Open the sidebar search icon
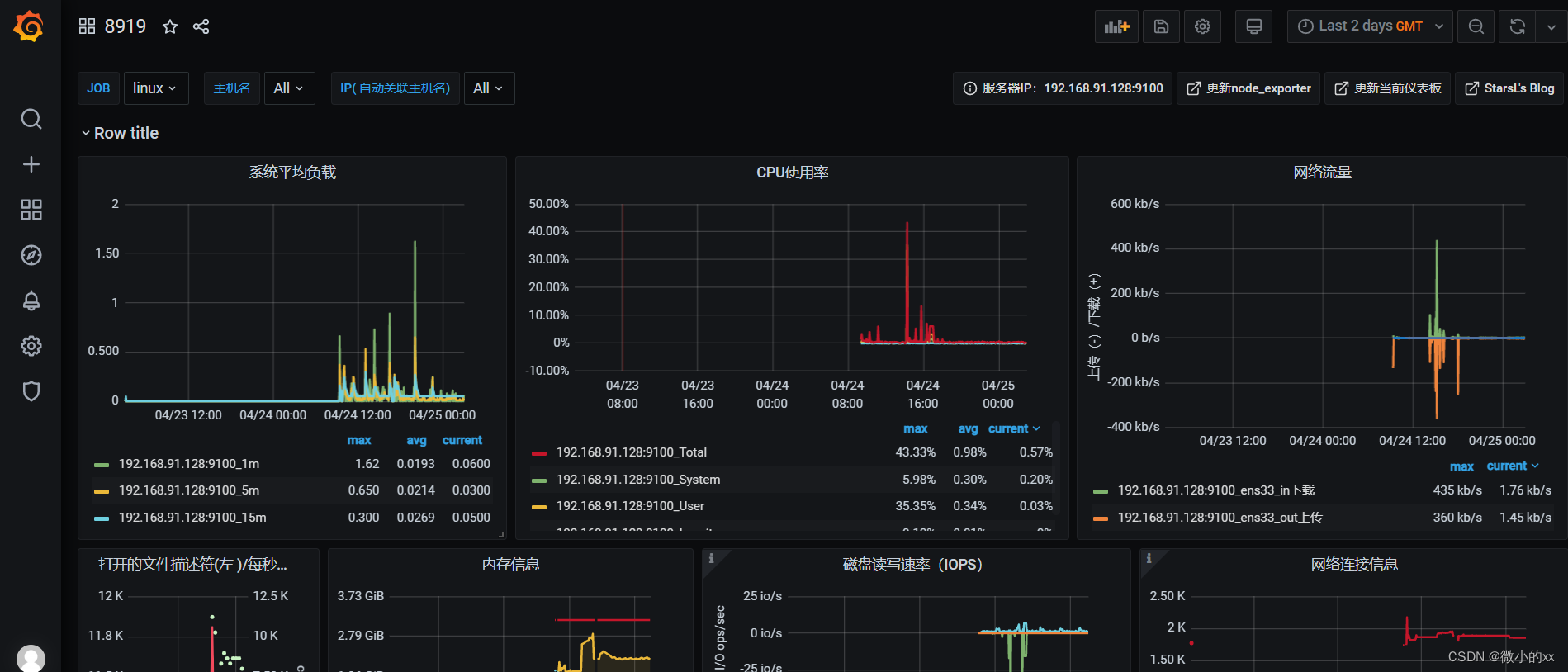Screen dimensions: 1568x672 tap(31, 119)
